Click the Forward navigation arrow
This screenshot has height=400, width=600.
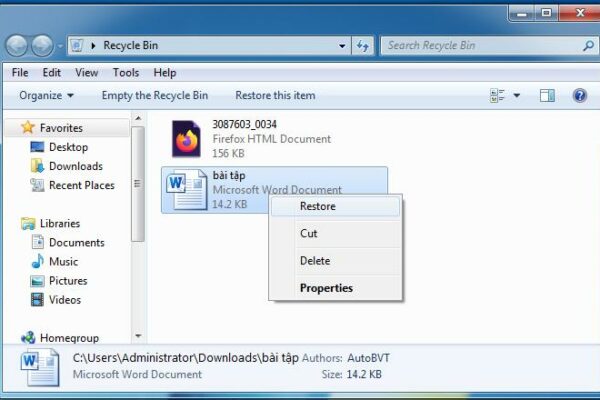(x=42, y=46)
